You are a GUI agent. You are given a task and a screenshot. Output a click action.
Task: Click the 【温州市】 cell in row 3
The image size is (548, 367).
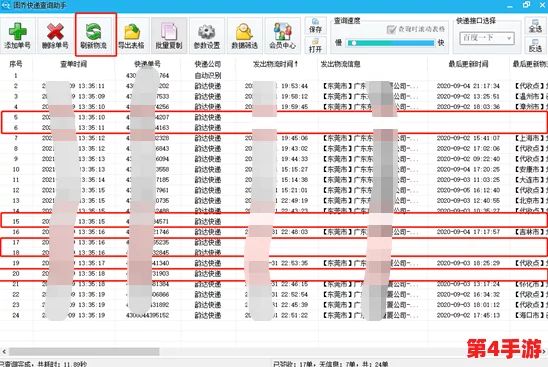(x=530, y=96)
